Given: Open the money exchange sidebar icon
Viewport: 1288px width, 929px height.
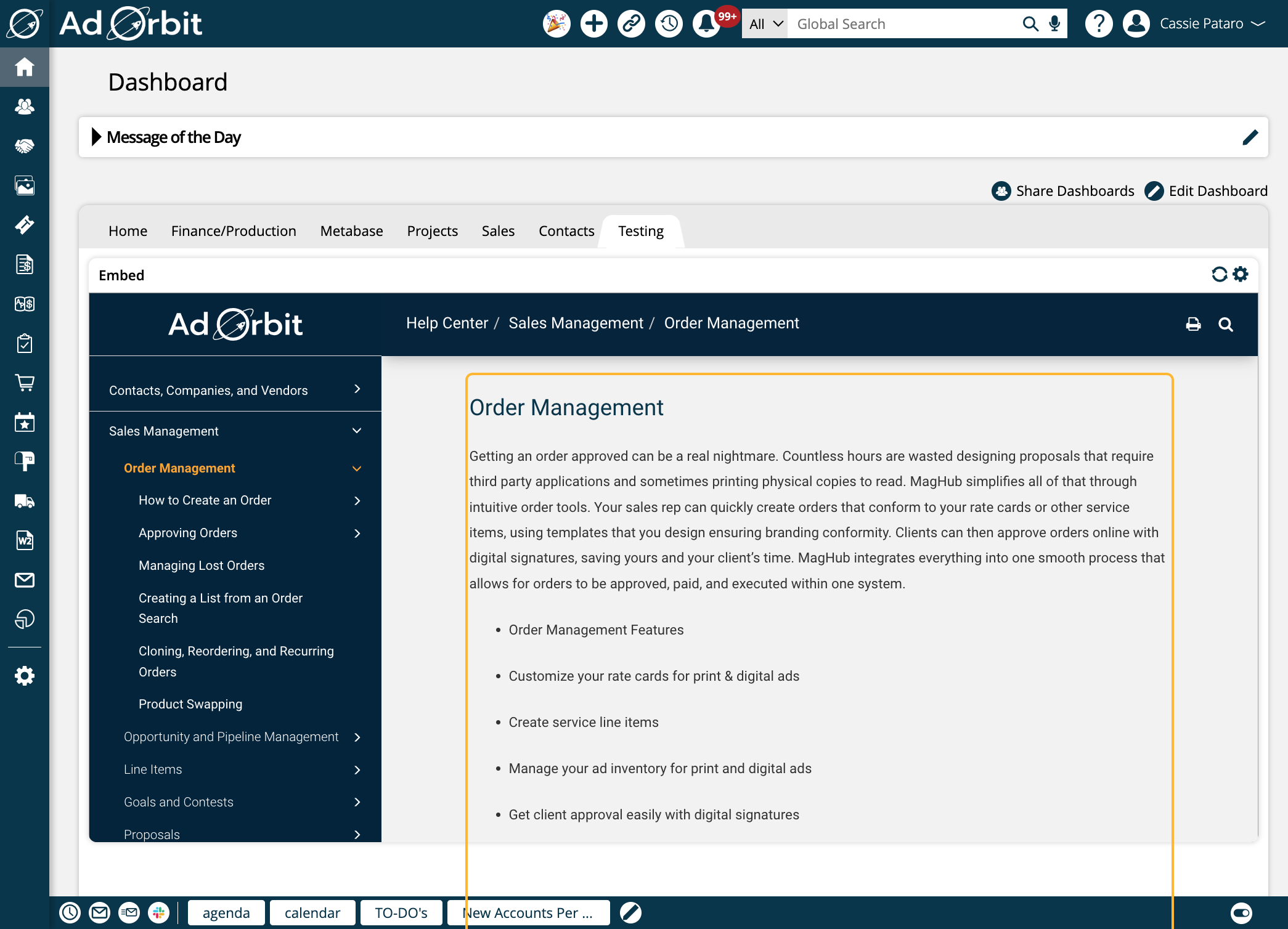Looking at the screenshot, I should point(25,304).
